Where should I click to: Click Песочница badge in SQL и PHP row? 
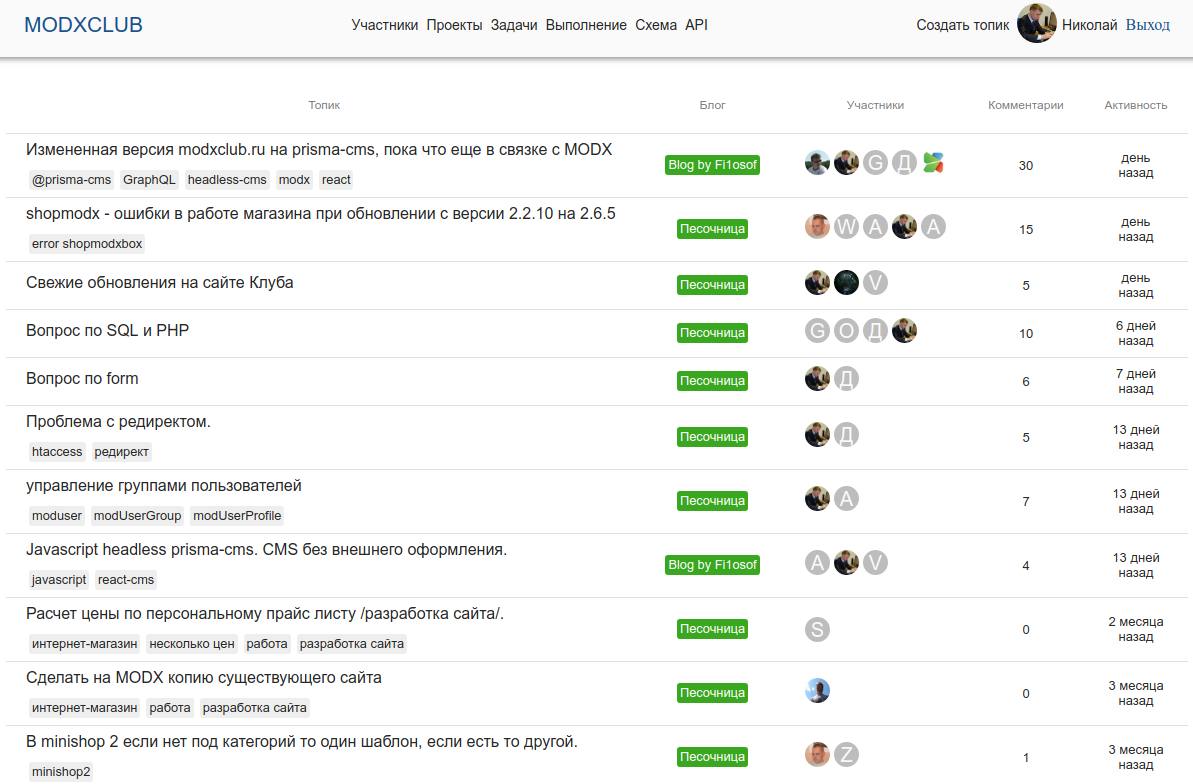(x=712, y=333)
